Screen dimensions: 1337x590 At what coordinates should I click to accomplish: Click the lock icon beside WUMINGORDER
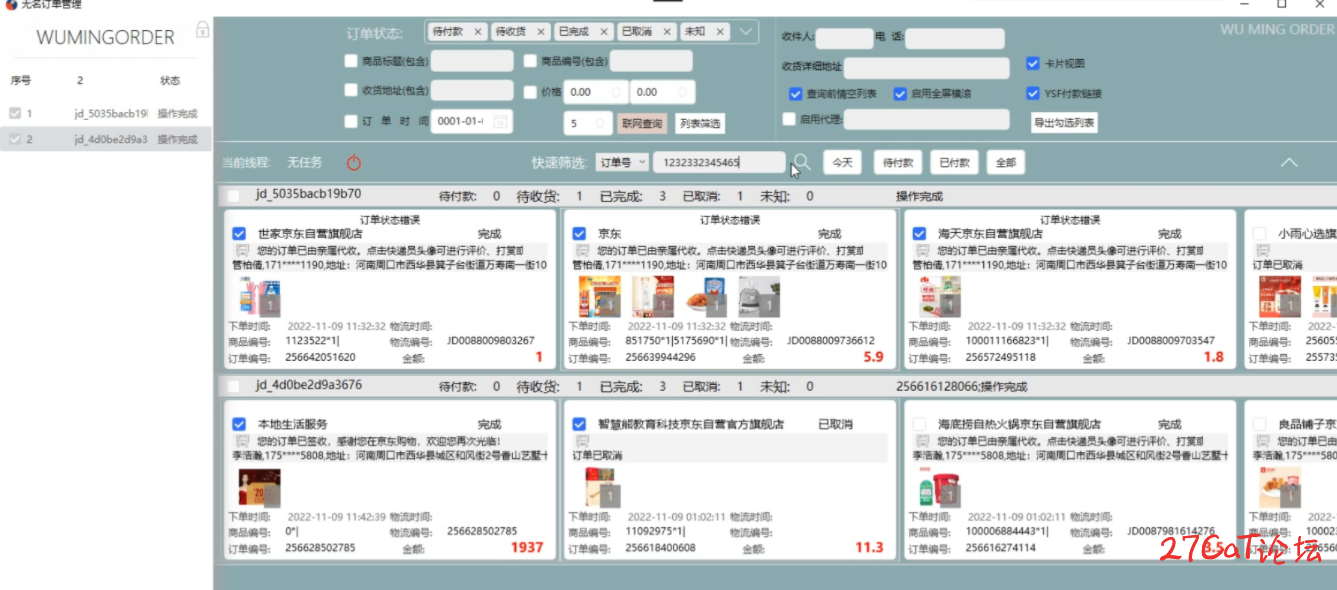(x=202, y=30)
